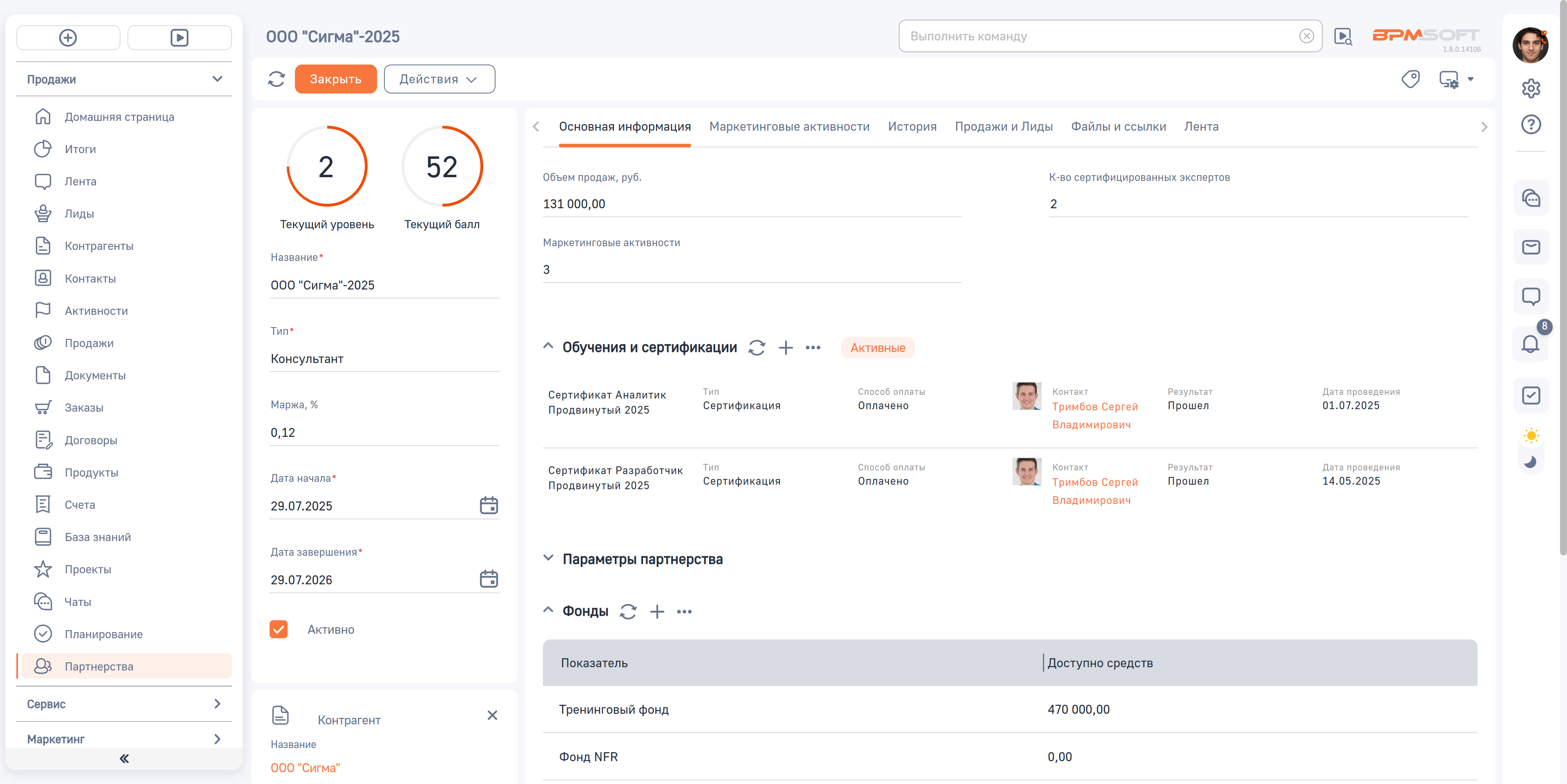Click the run process play icon in sidebar

(179, 38)
